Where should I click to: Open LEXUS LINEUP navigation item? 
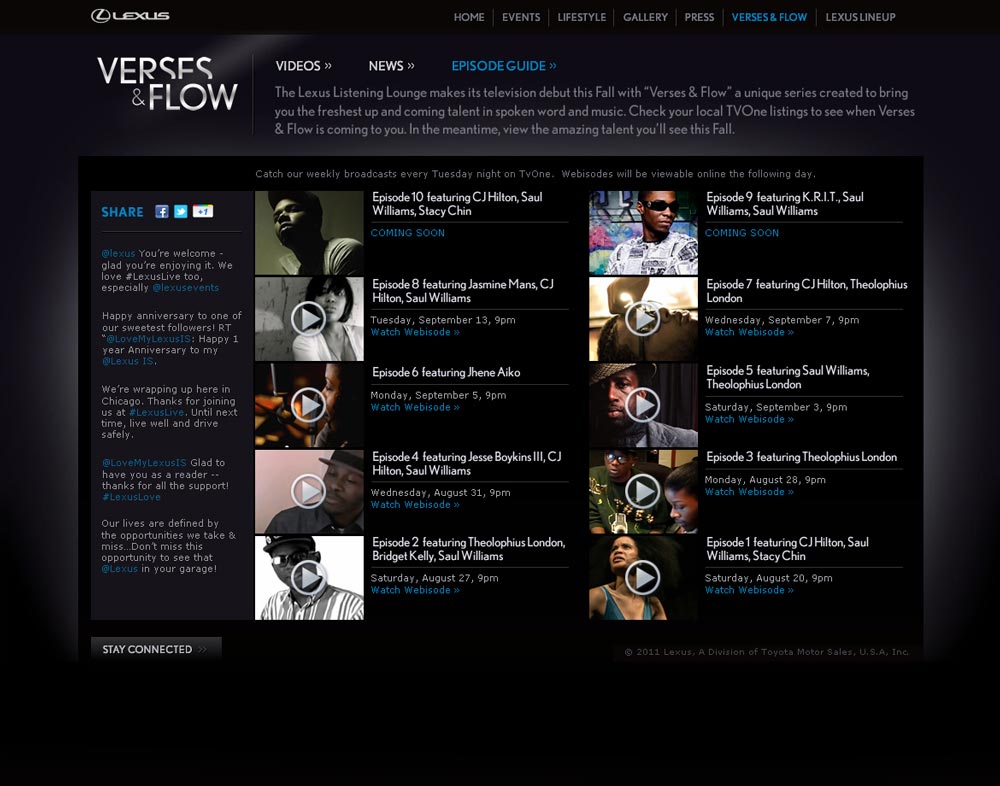click(x=860, y=17)
